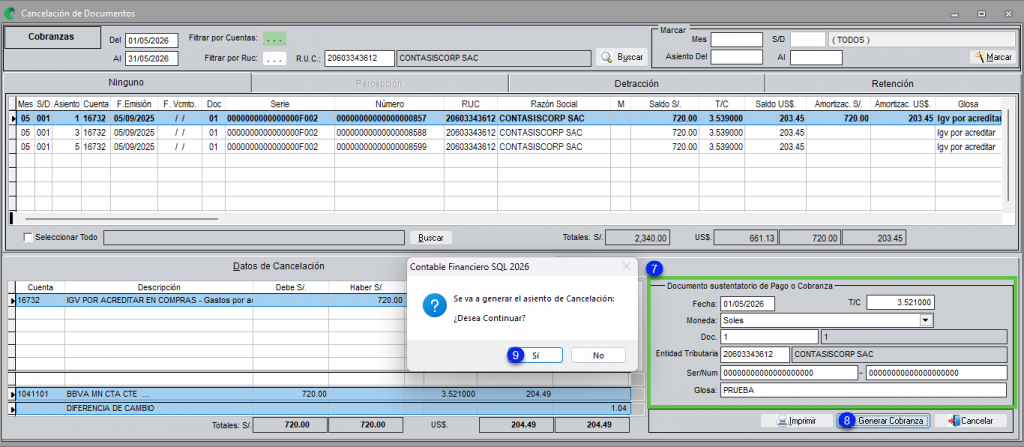The width and height of the screenshot is (1024, 447).
Task: Click the lower Buscar button under the grid
Action: point(430,237)
